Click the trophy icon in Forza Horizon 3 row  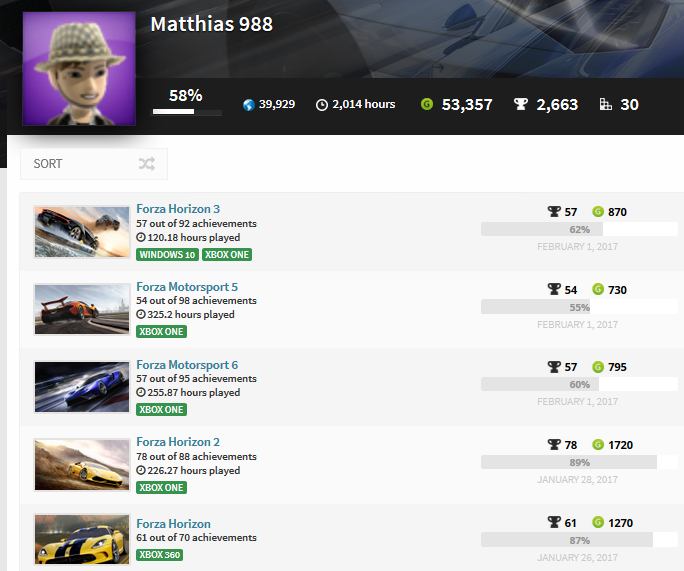pyautogui.click(x=554, y=212)
